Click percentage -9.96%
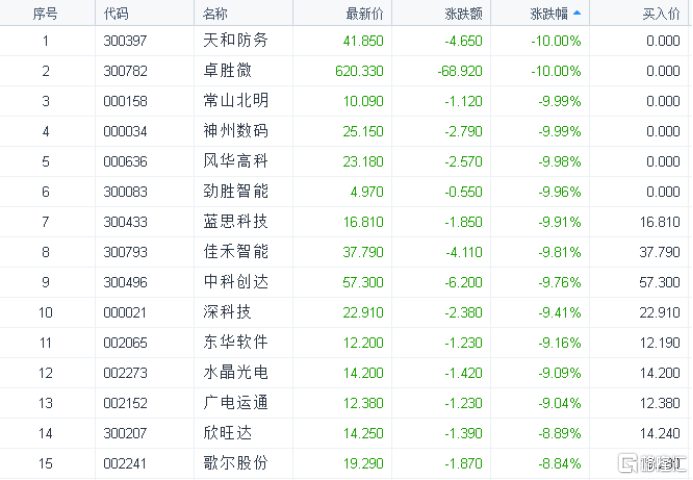The image size is (693, 480). [x=560, y=192]
